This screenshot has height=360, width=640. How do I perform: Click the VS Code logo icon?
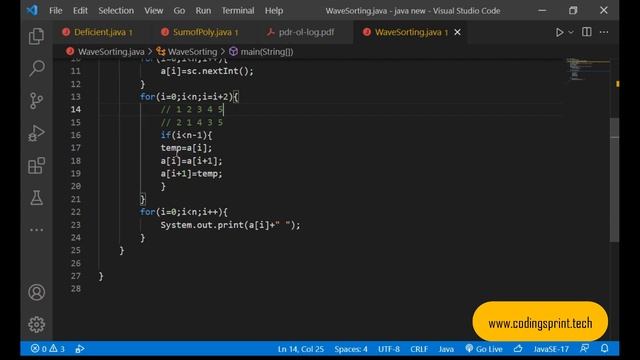click(32, 10)
